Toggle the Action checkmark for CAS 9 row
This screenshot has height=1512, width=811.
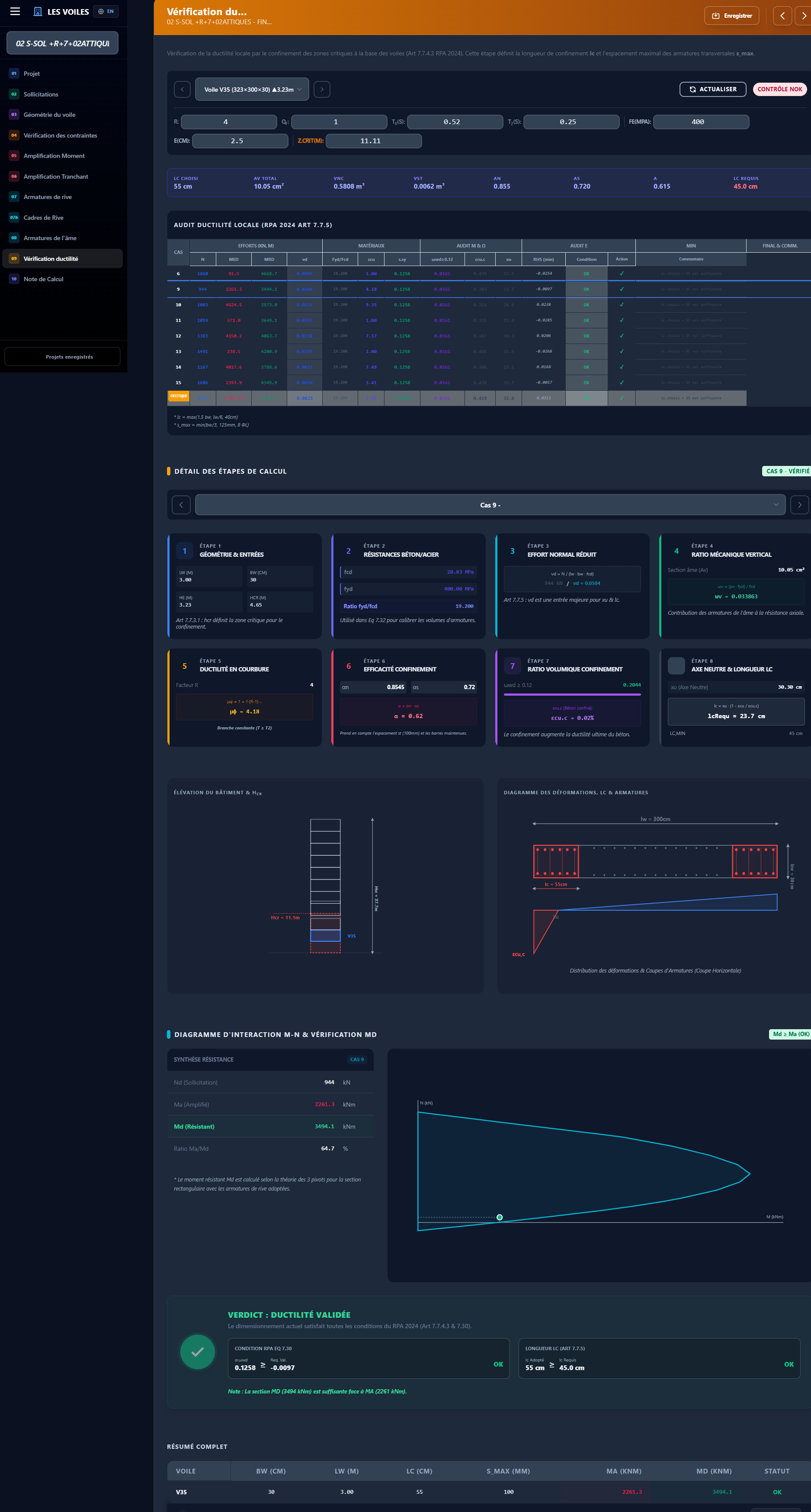point(621,289)
